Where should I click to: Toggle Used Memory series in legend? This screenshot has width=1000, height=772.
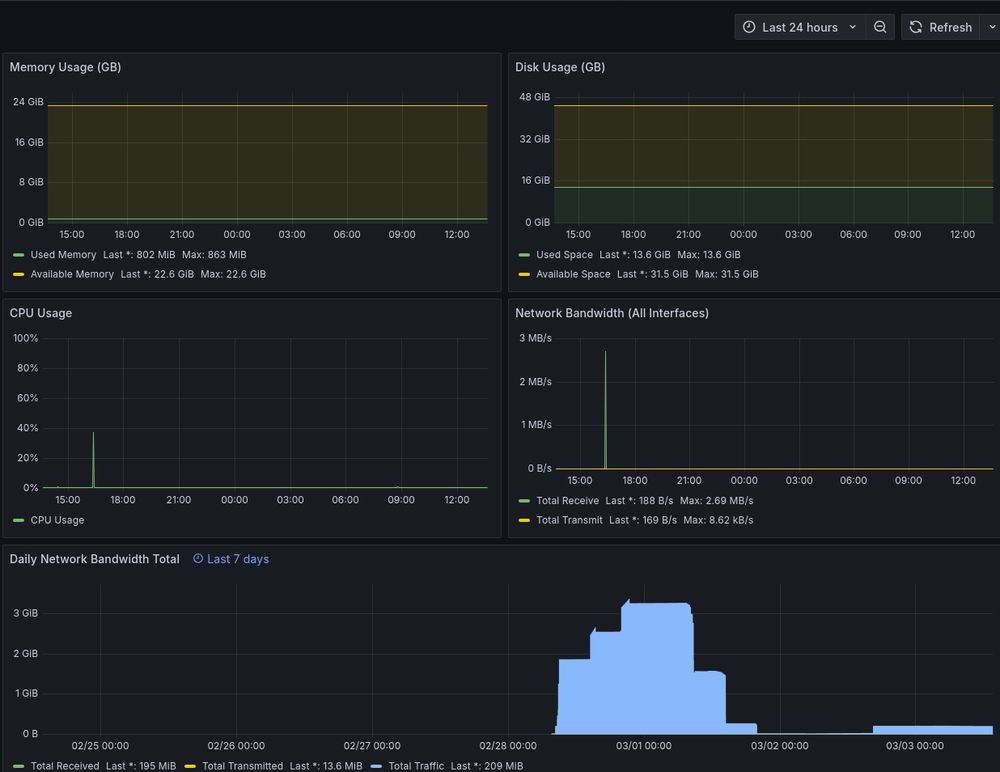[x=63, y=255]
